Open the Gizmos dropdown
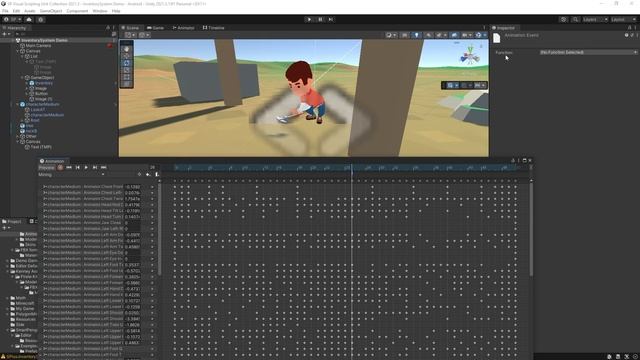The image size is (640, 360). pyautogui.click(x=480, y=35)
